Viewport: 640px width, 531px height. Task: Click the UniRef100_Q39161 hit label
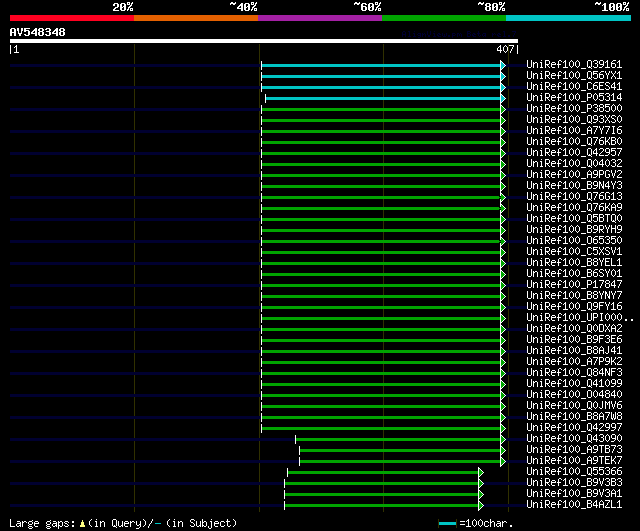(x=574, y=64)
